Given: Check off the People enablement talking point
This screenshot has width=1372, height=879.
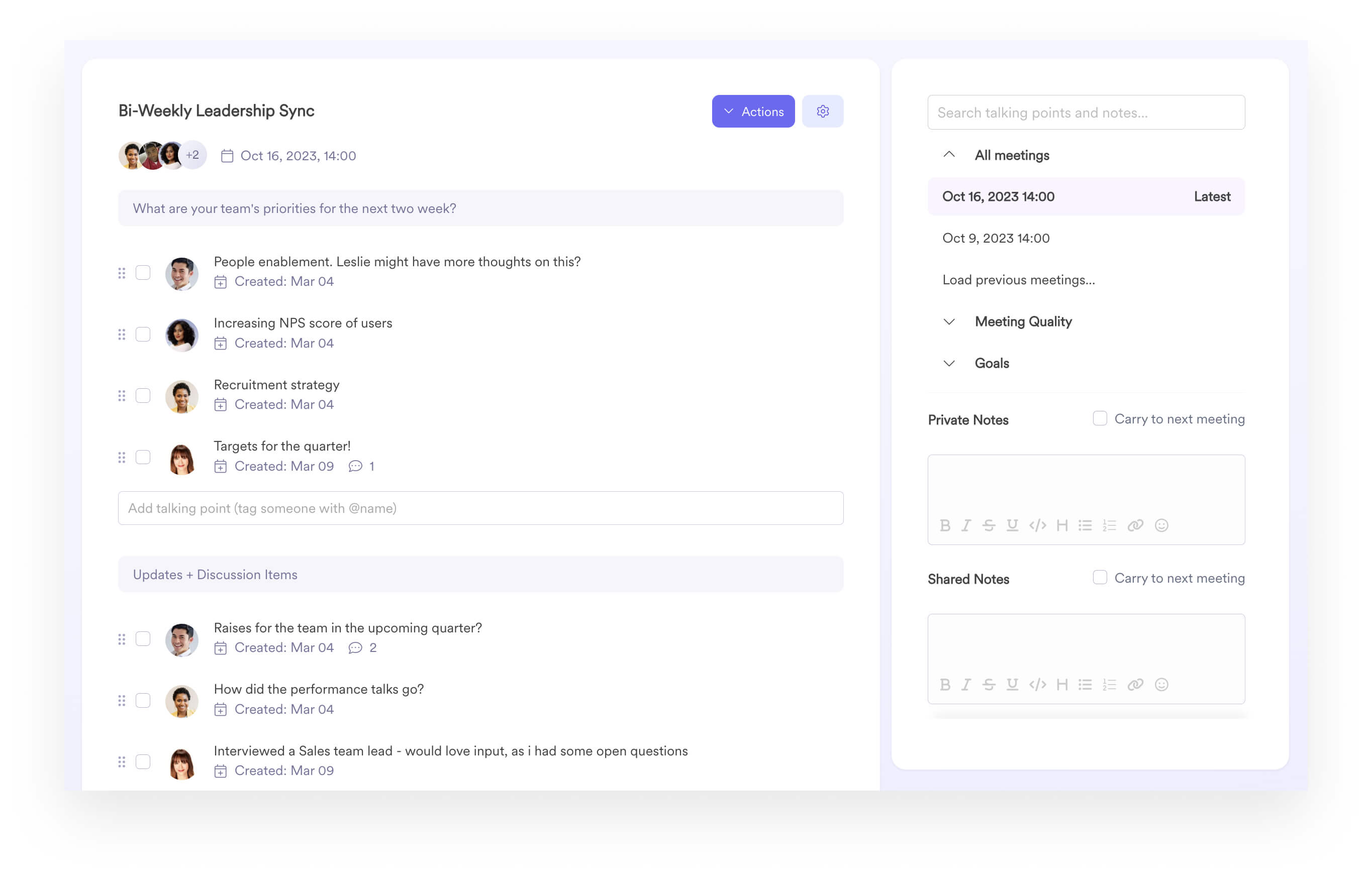Looking at the screenshot, I should (x=143, y=273).
